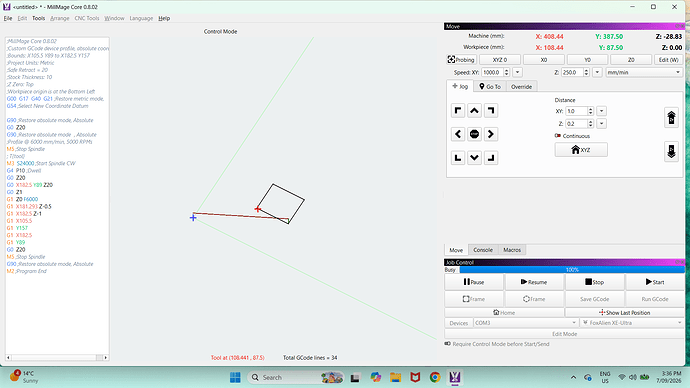690x388 pixels.
Task: Click the GCode panel horizontal scrollbar
Action: pos(57,358)
